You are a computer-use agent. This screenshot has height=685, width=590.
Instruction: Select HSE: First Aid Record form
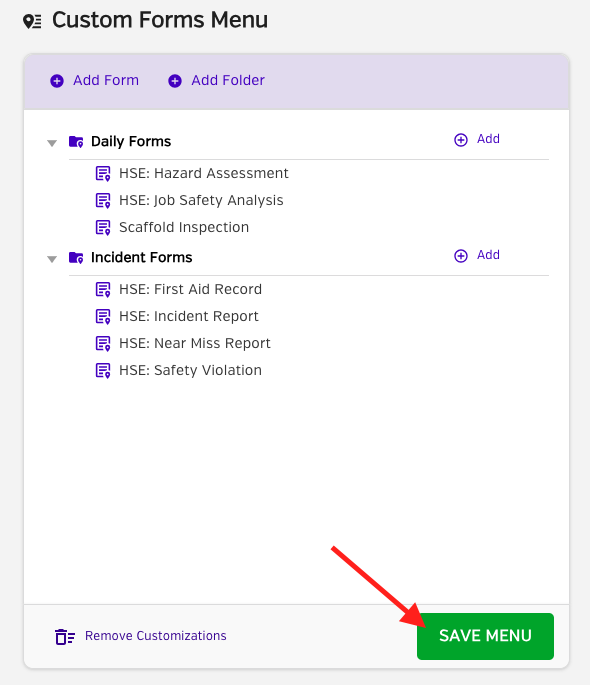click(190, 289)
